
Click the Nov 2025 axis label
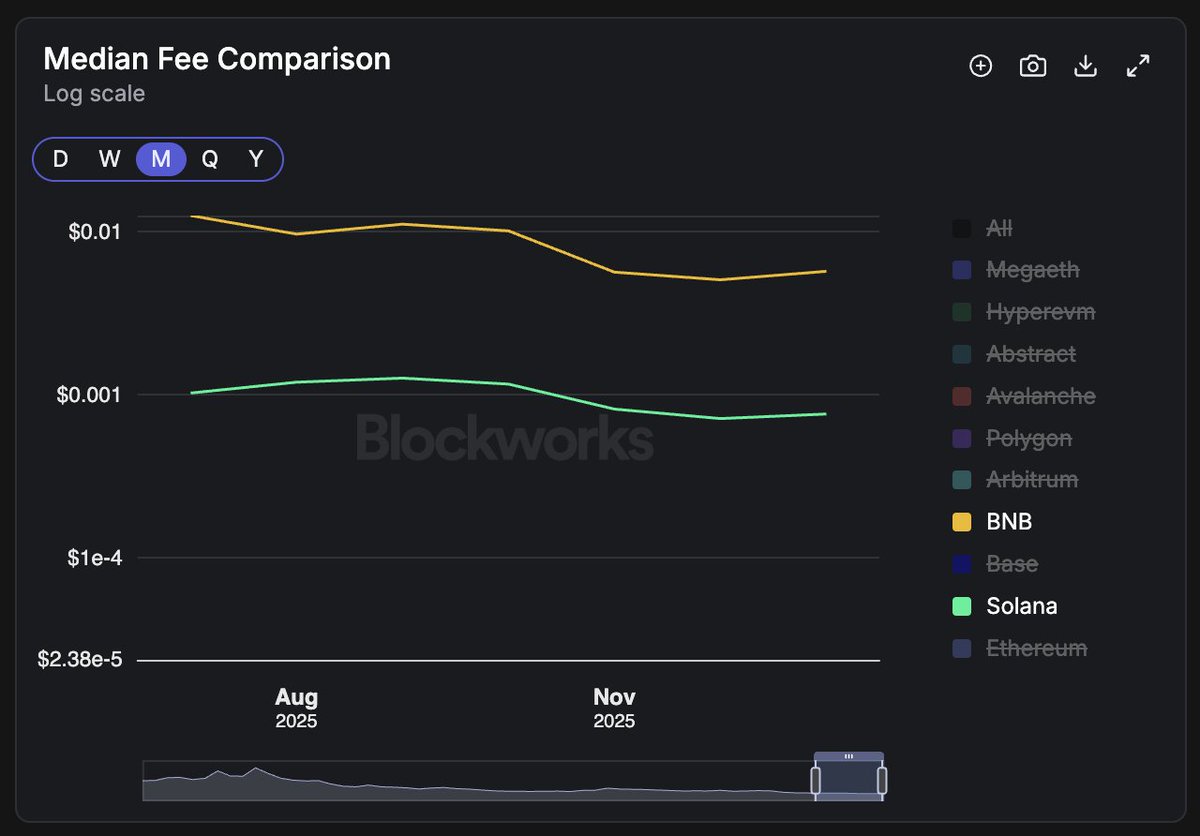(614, 708)
